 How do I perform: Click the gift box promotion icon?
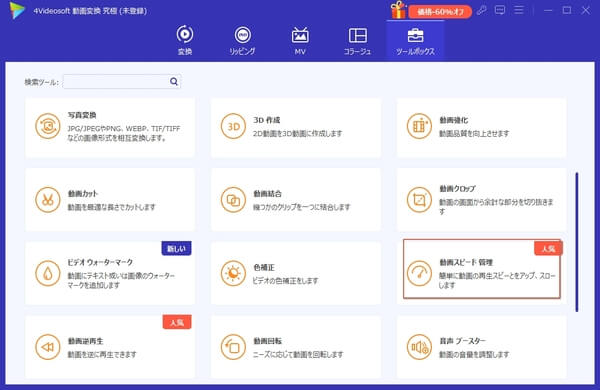[398, 10]
